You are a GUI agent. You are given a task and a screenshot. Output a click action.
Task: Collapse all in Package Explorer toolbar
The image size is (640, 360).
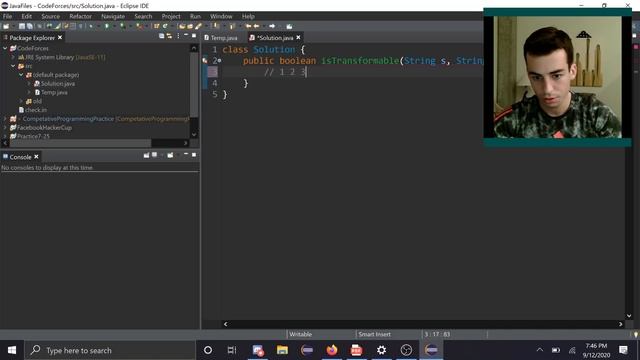(x=162, y=36)
